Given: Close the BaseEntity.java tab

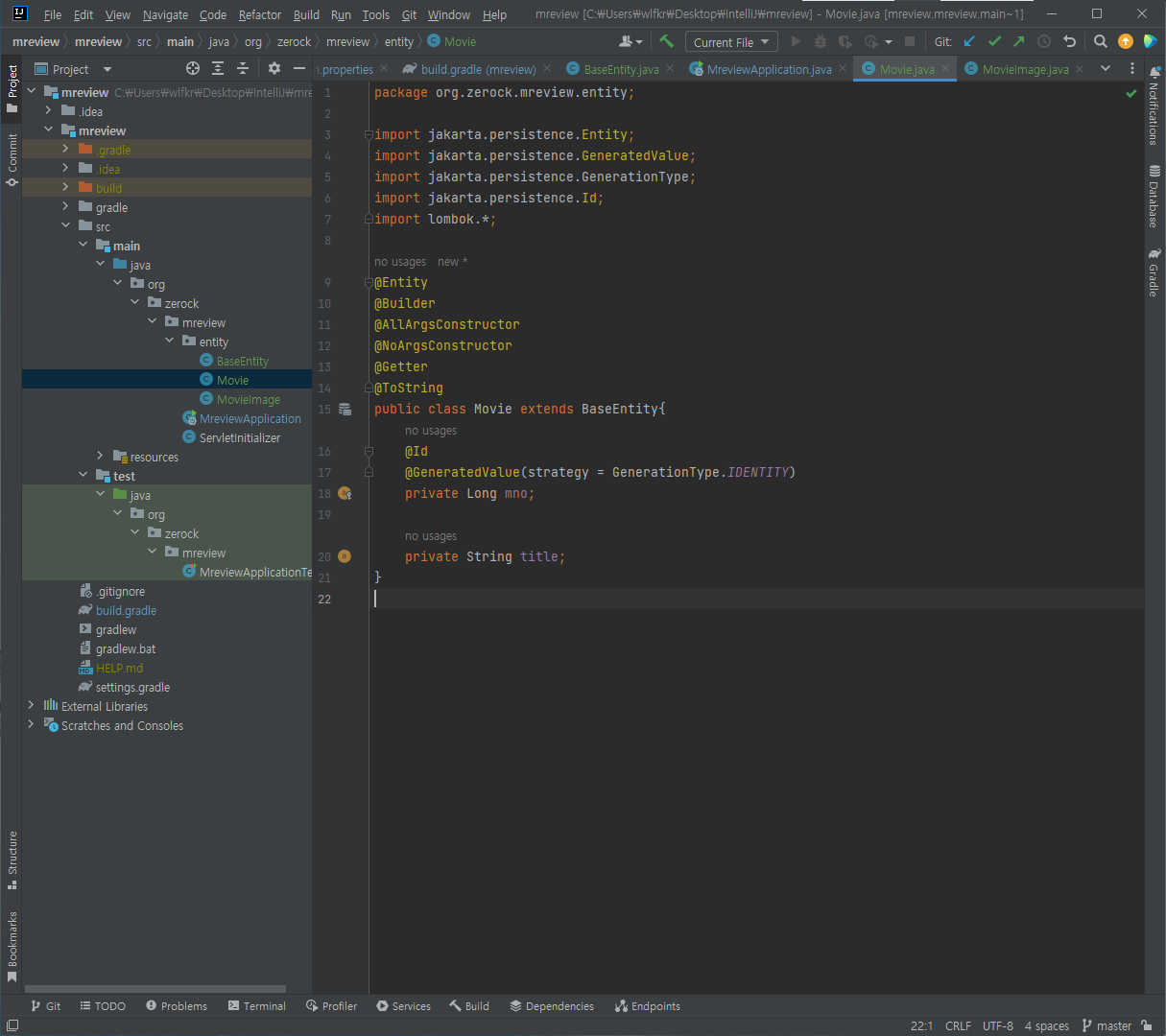Looking at the screenshot, I should coord(670,68).
